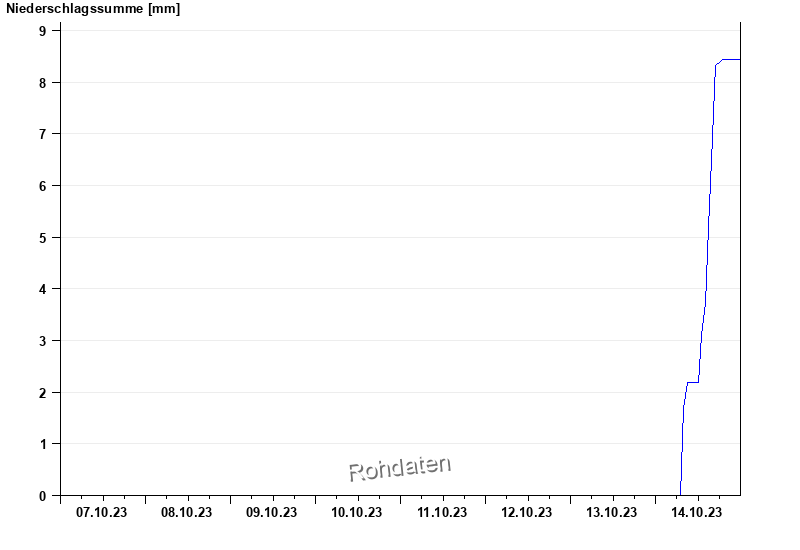This screenshot has width=800, height=550.
Task: Click the 07.10.23 date label
Action: 102,513
